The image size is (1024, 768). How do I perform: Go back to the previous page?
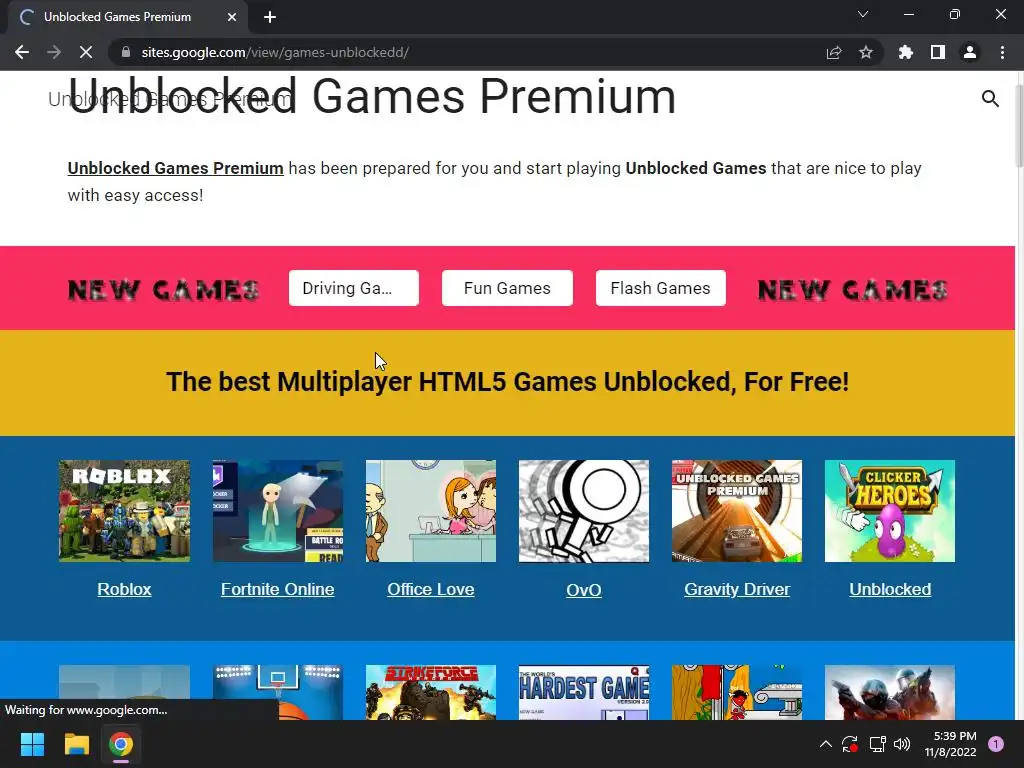(22, 52)
